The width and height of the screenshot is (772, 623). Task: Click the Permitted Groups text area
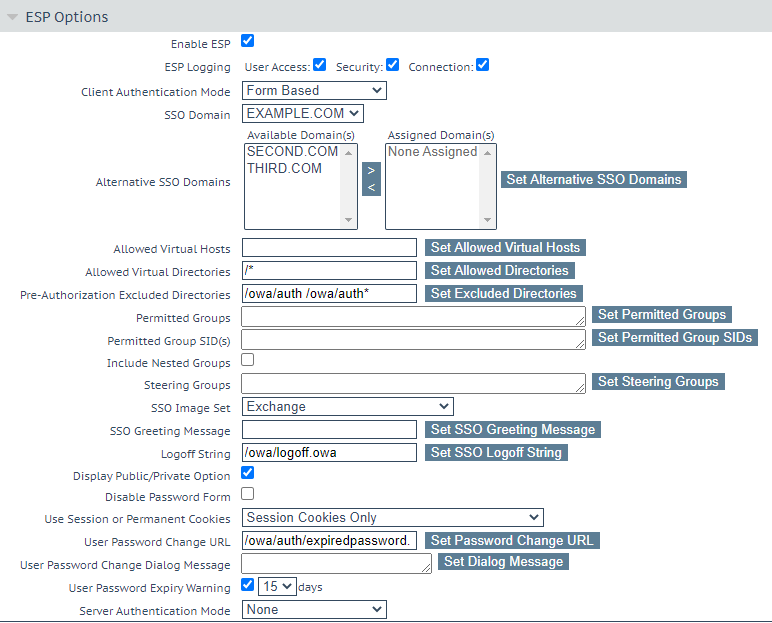413,317
